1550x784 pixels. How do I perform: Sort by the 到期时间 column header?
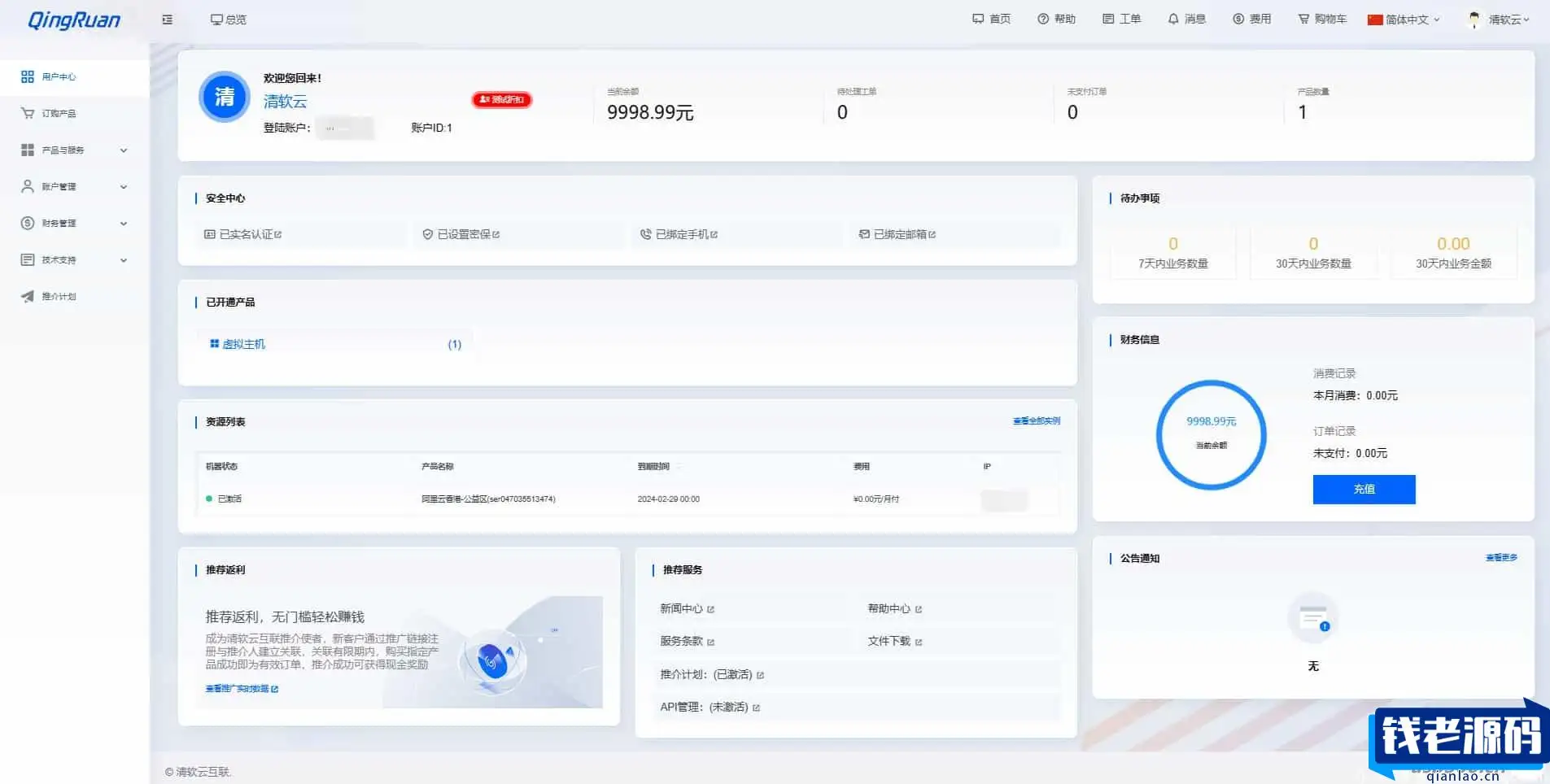pyautogui.click(x=653, y=466)
